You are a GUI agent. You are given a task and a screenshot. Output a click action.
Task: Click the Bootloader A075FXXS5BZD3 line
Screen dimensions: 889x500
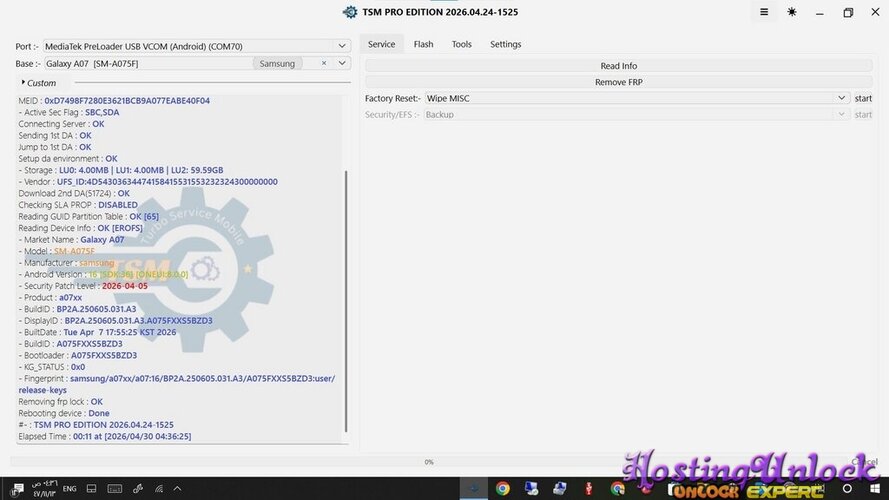(78, 355)
